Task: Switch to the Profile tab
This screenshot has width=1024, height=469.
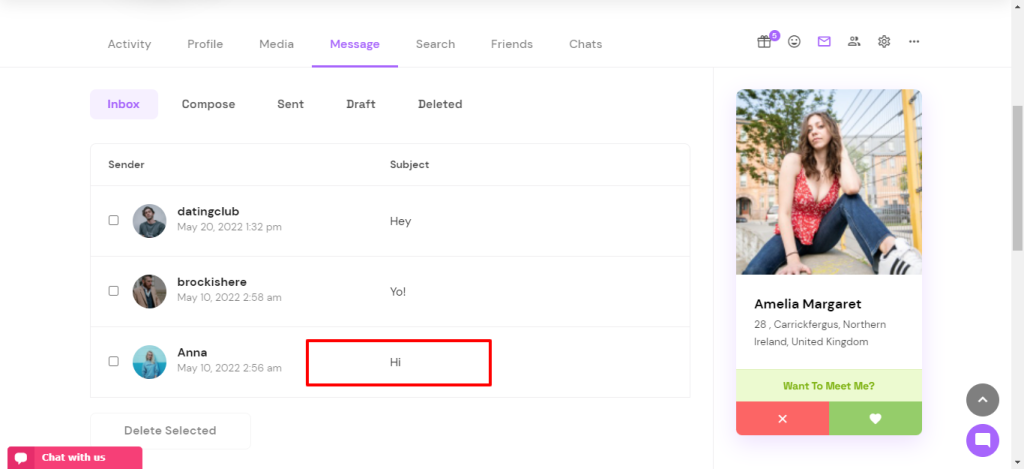Action: [x=205, y=44]
